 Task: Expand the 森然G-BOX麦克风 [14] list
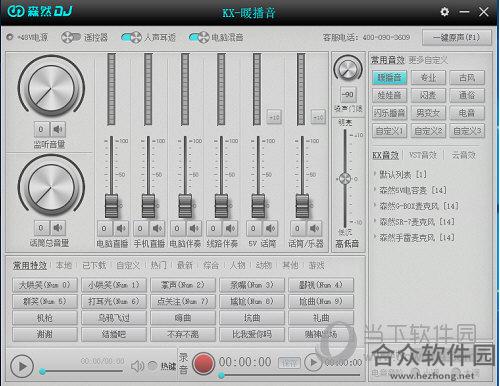tap(416, 206)
